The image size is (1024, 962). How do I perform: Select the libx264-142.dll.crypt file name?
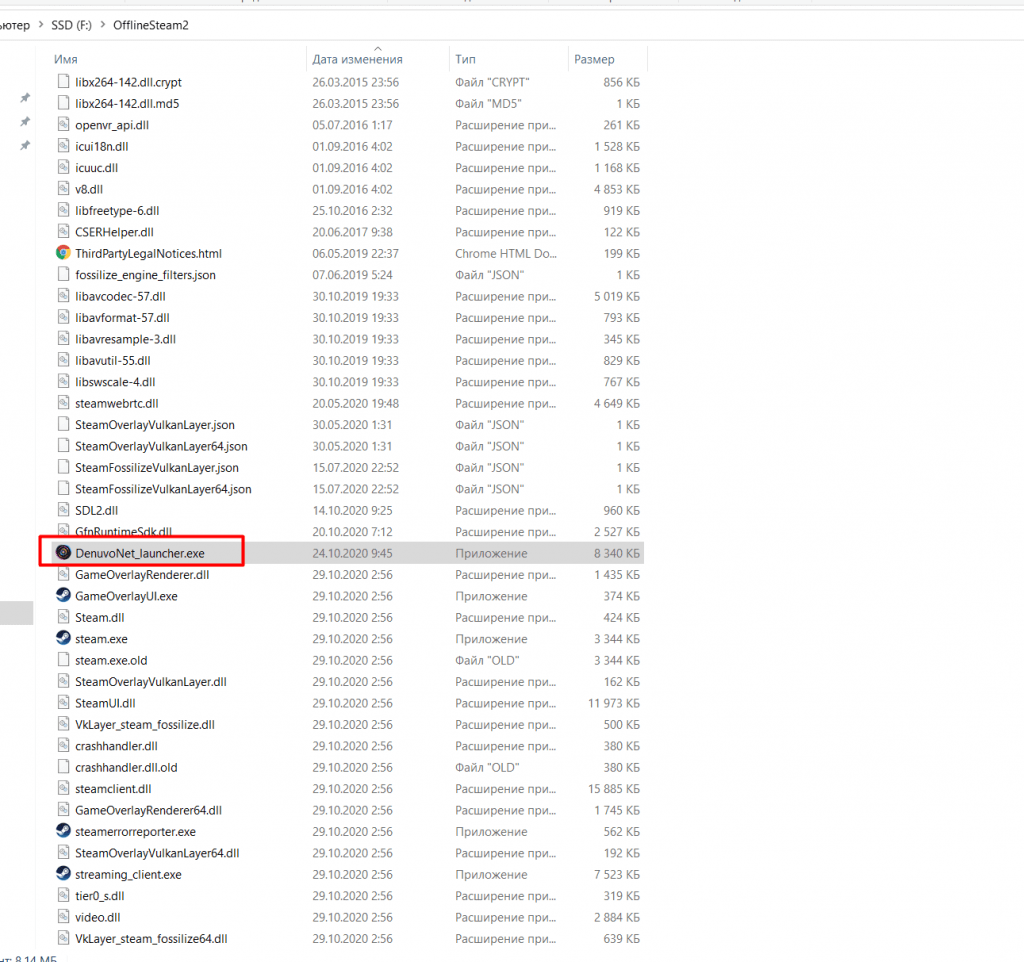128,82
